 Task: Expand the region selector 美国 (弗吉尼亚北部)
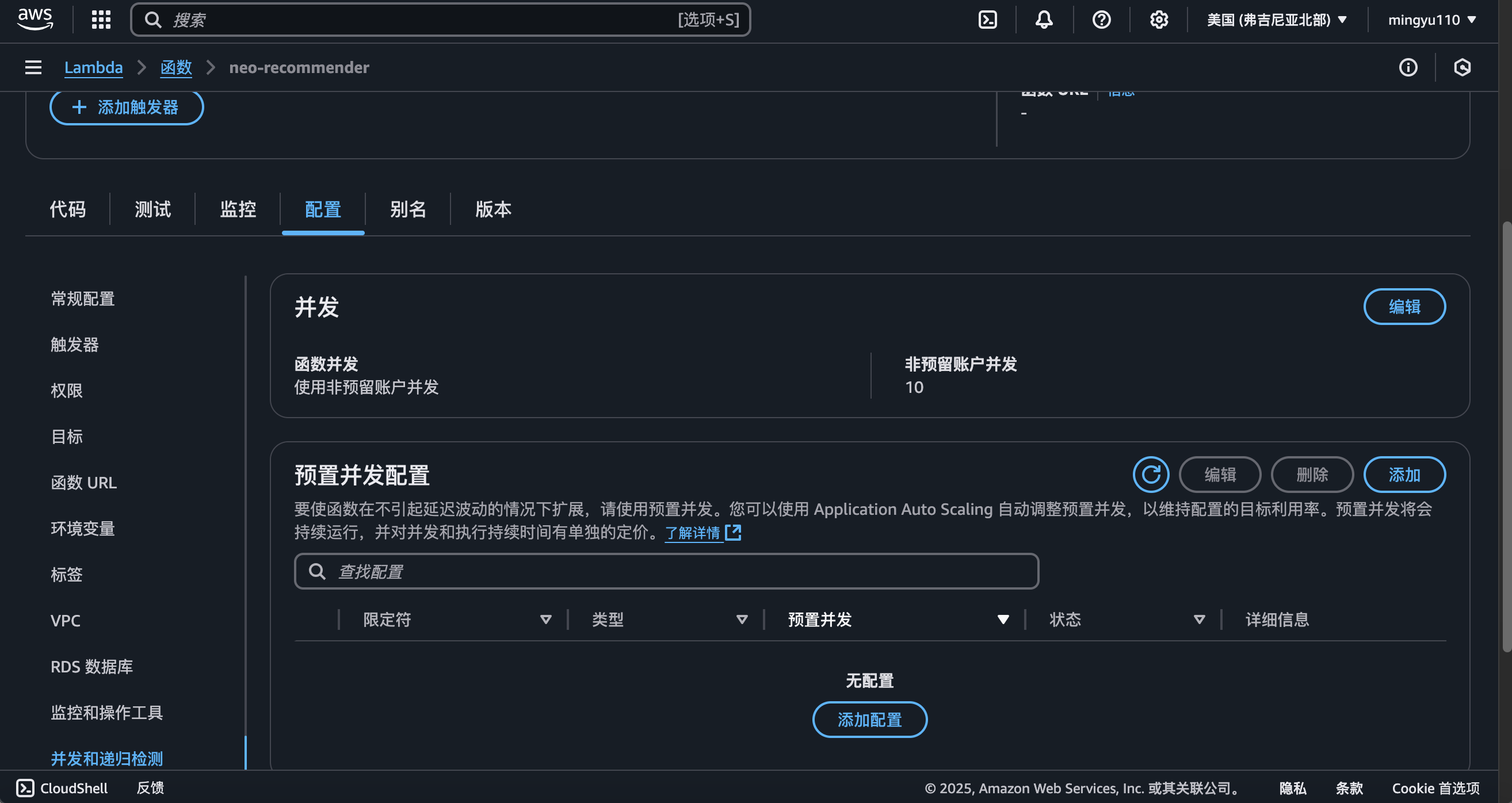coord(1276,20)
